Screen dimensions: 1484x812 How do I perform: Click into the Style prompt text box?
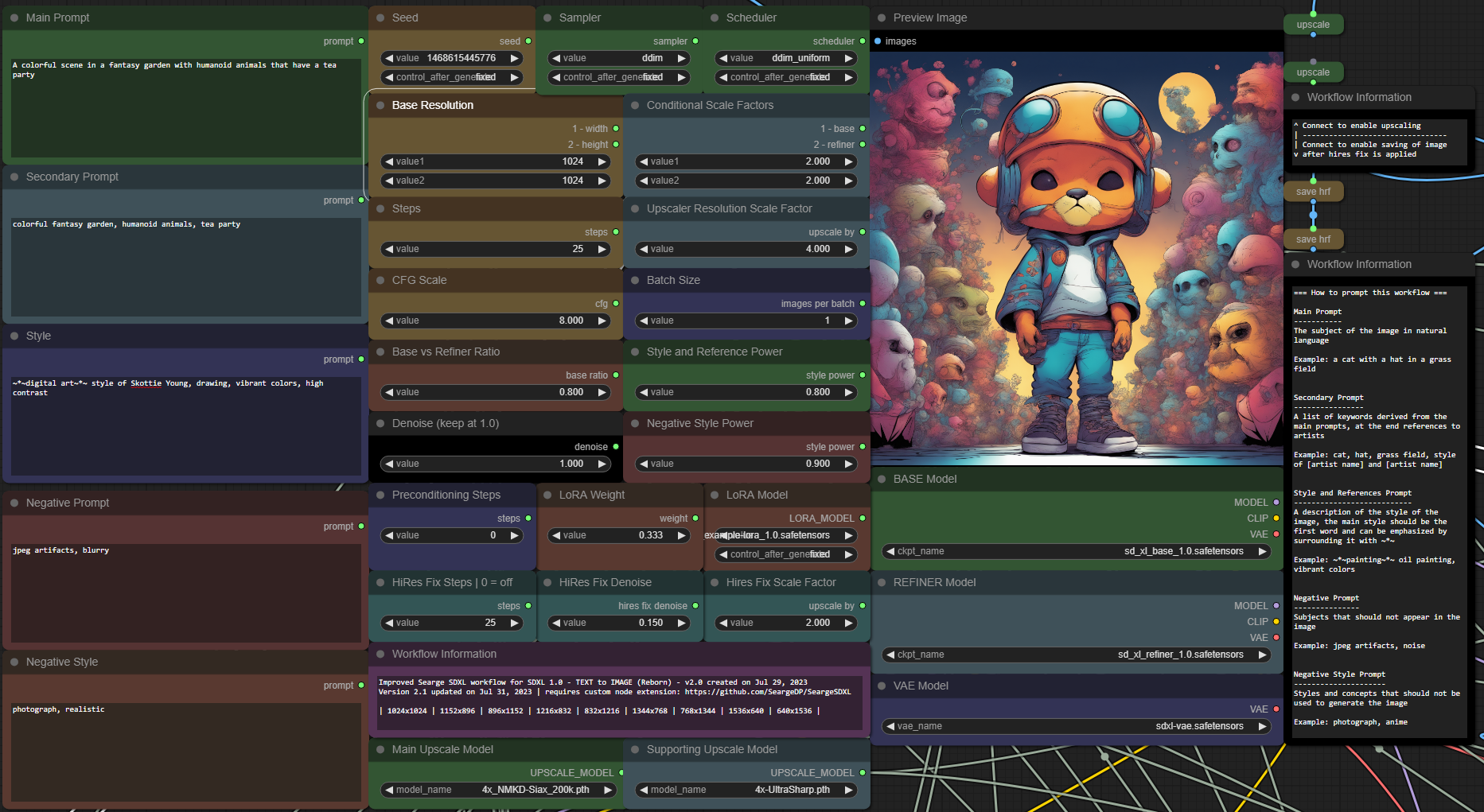click(x=185, y=425)
